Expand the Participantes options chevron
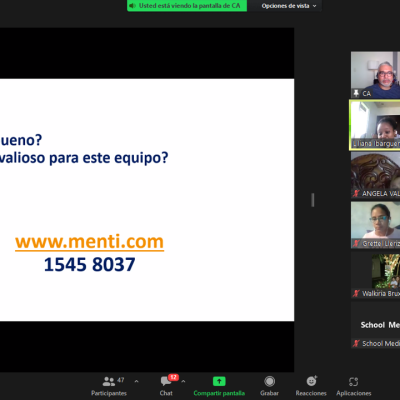Screen dimensions: 400x400 click(136, 381)
